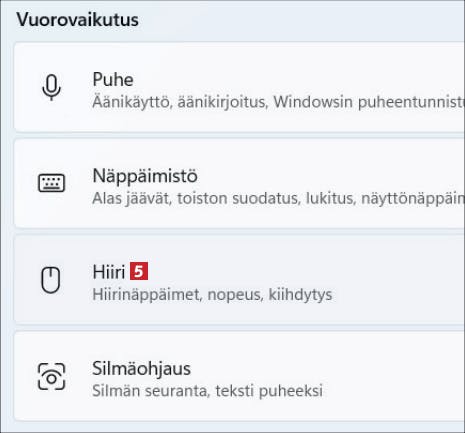Select the eye tracking icon for Silmäohjaus
465x433 pixels.
pos(51,376)
